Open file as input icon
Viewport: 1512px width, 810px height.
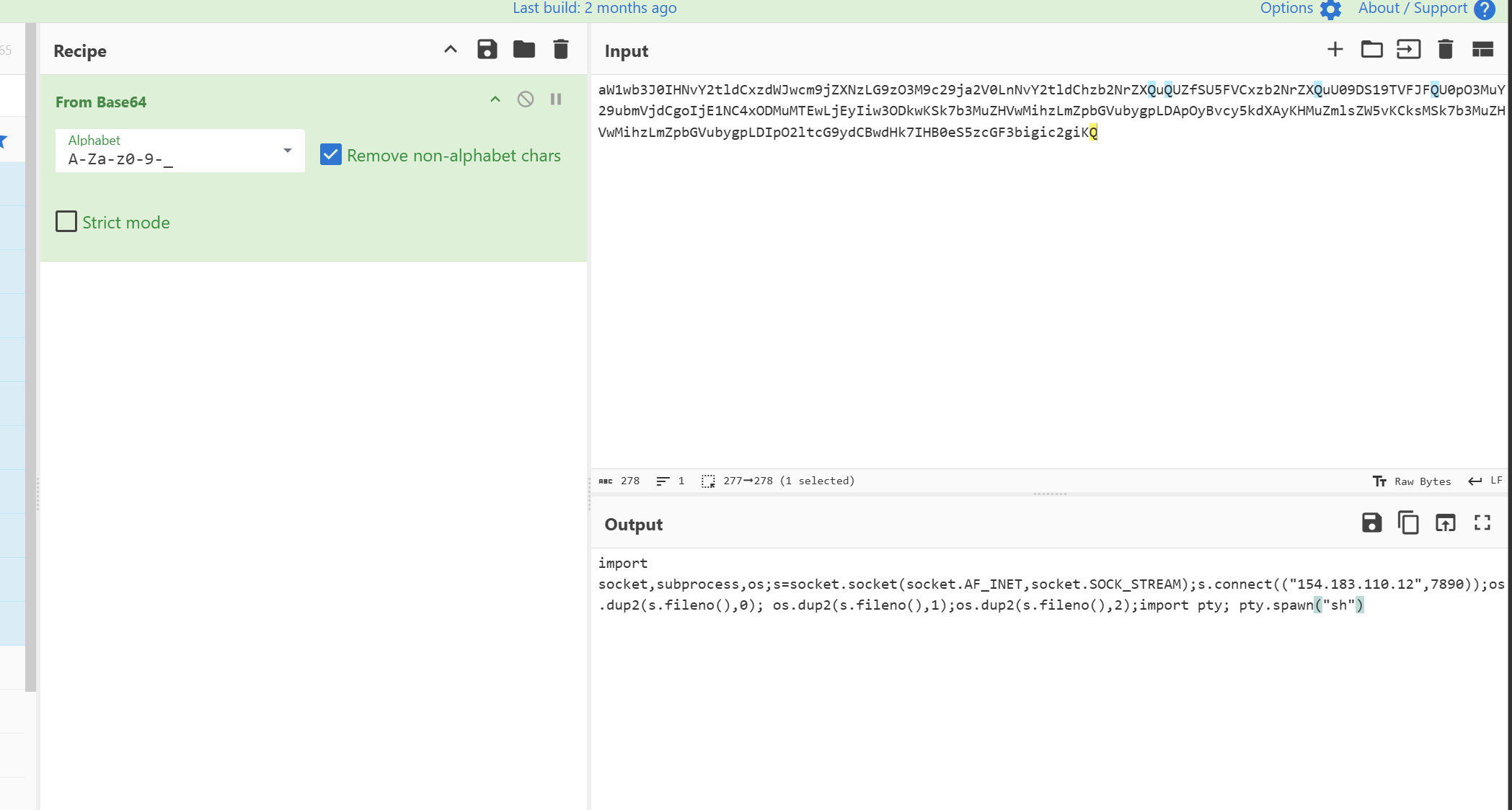[1408, 50]
